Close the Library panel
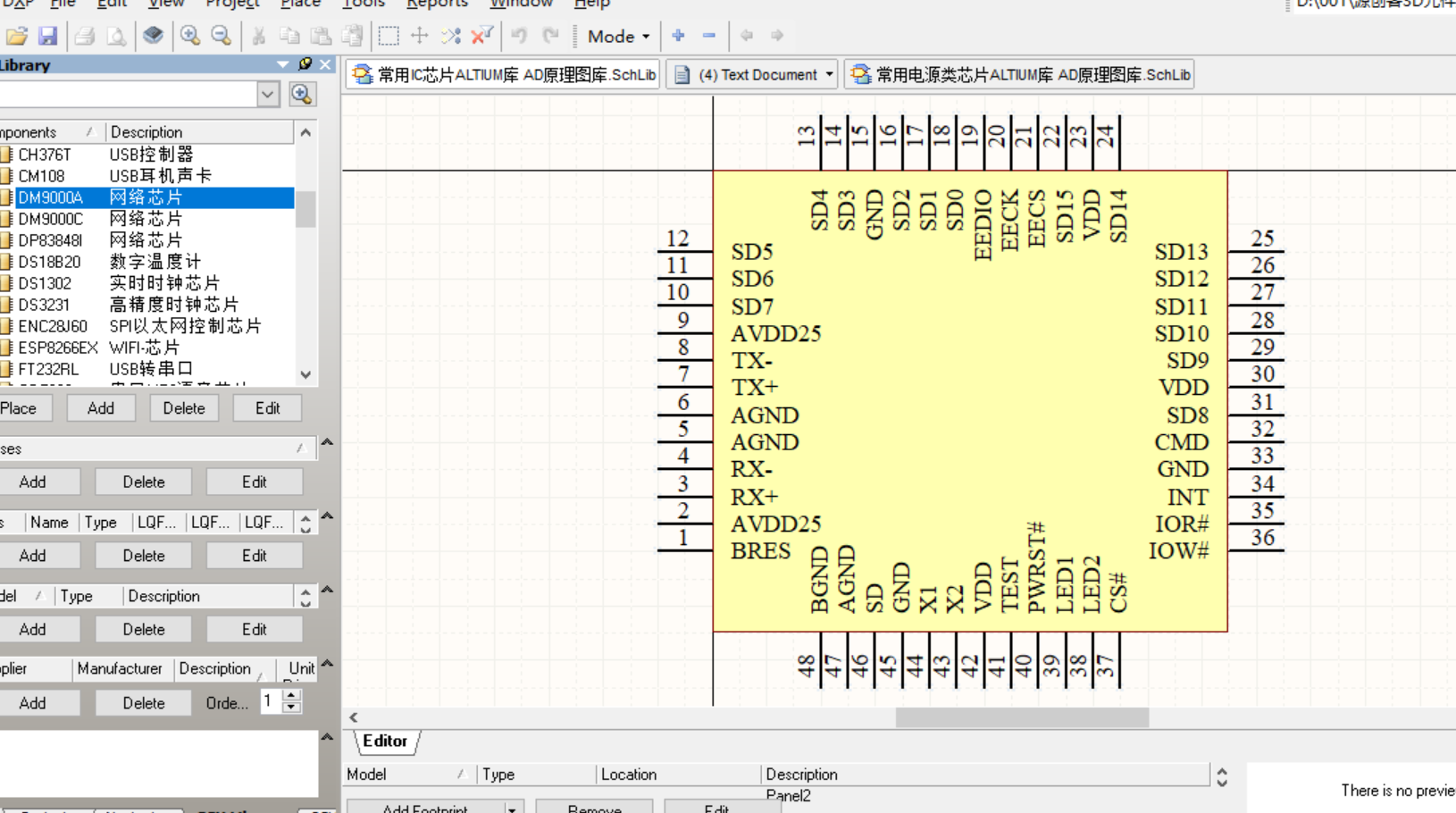 [x=326, y=64]
